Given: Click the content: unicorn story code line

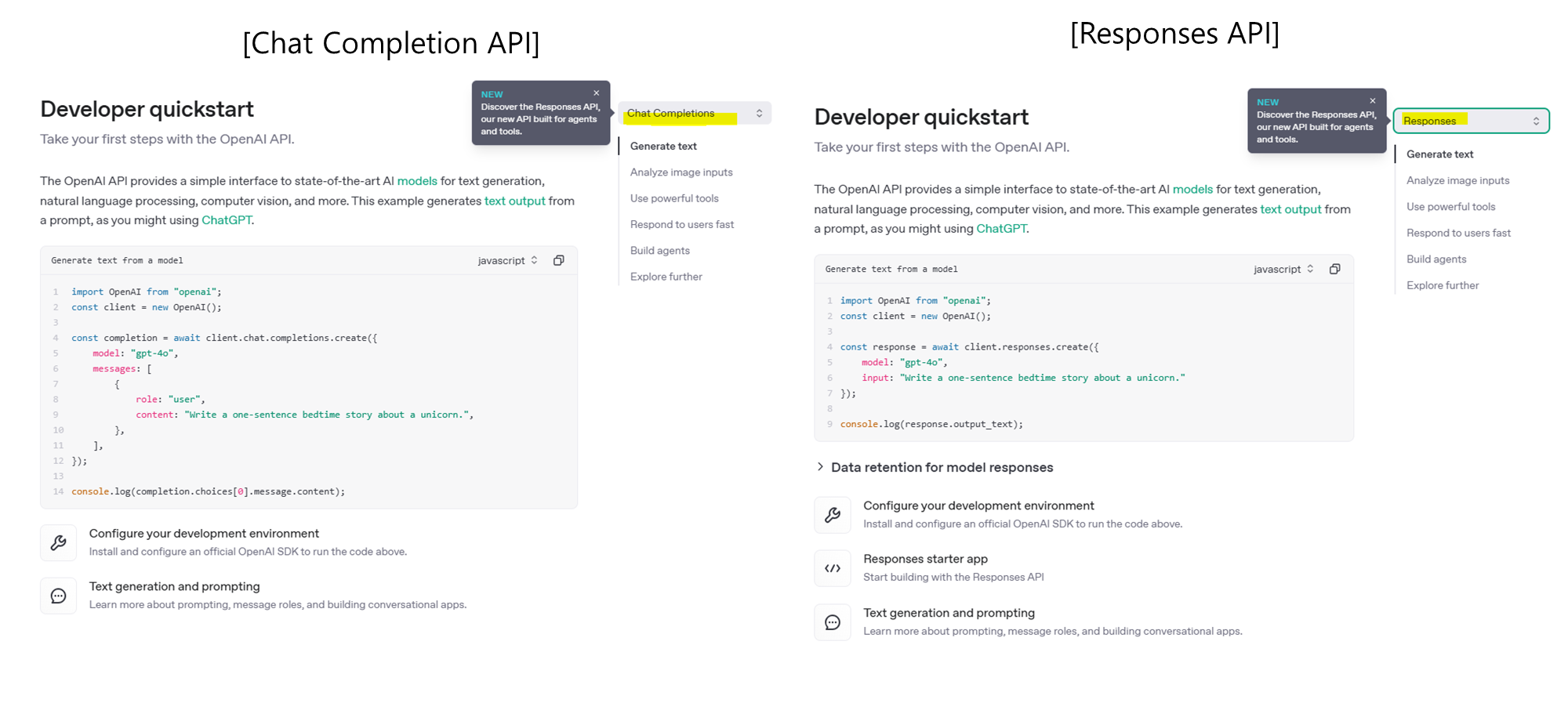Looking at the screenshot, I should coord(304,415).
